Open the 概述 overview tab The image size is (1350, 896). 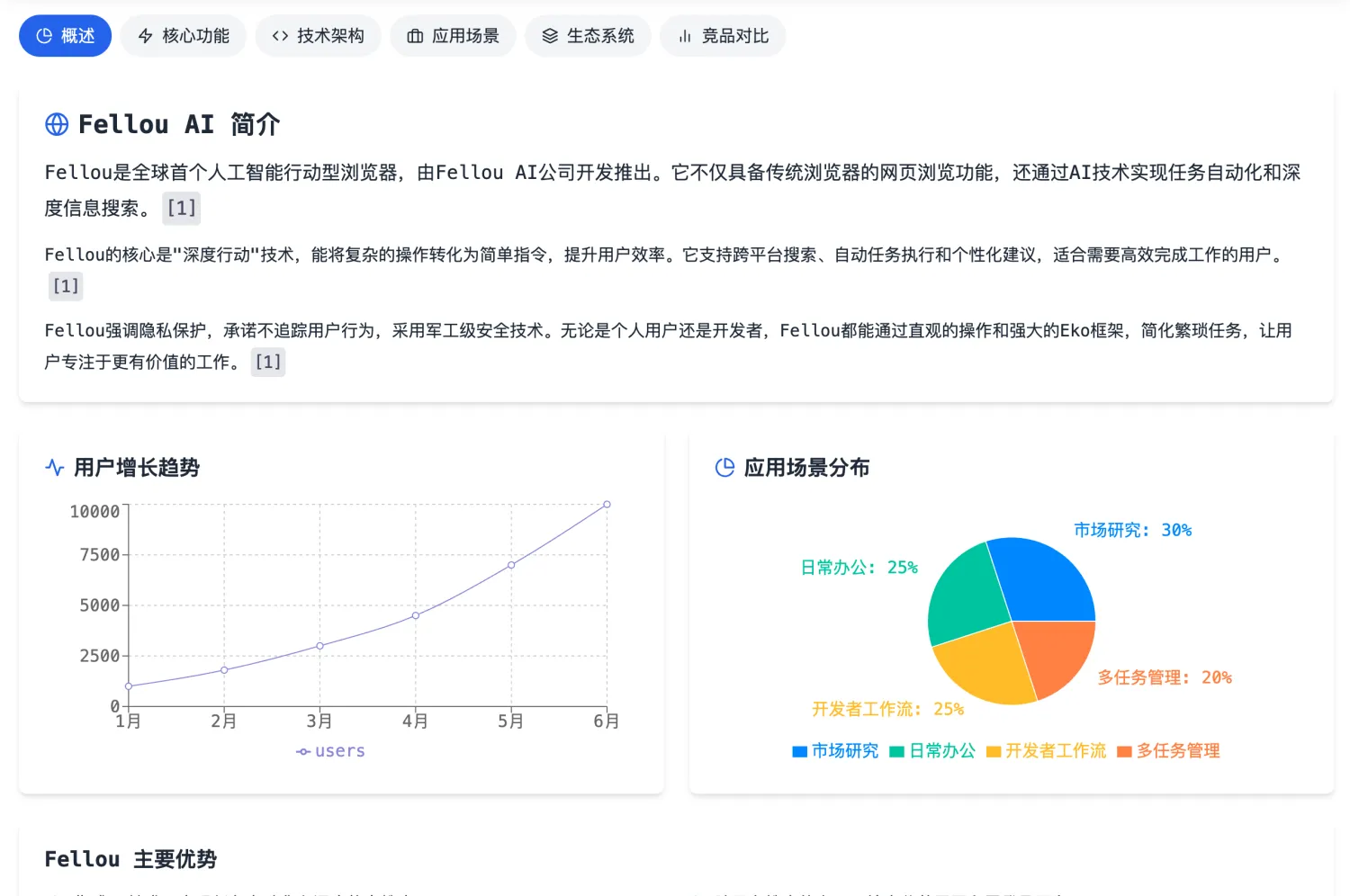[65, 36]
